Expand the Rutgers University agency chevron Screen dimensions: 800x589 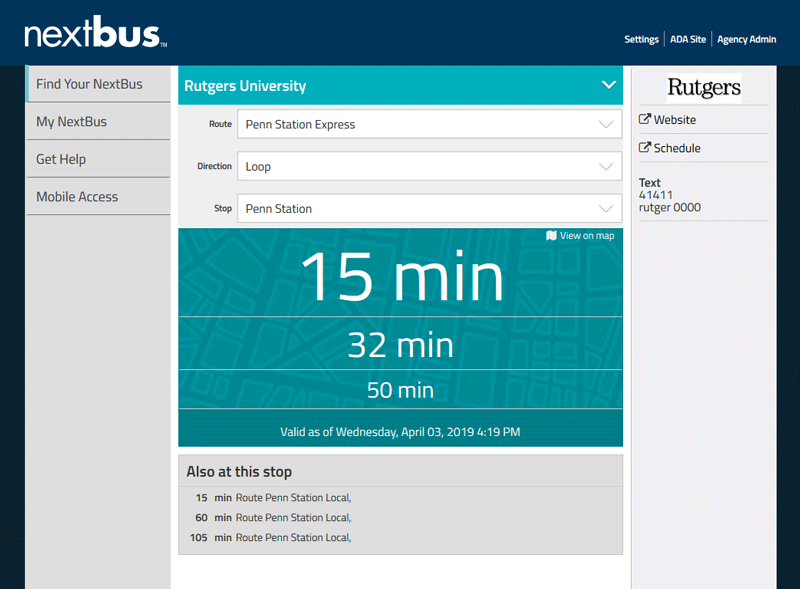pos(609,85)
